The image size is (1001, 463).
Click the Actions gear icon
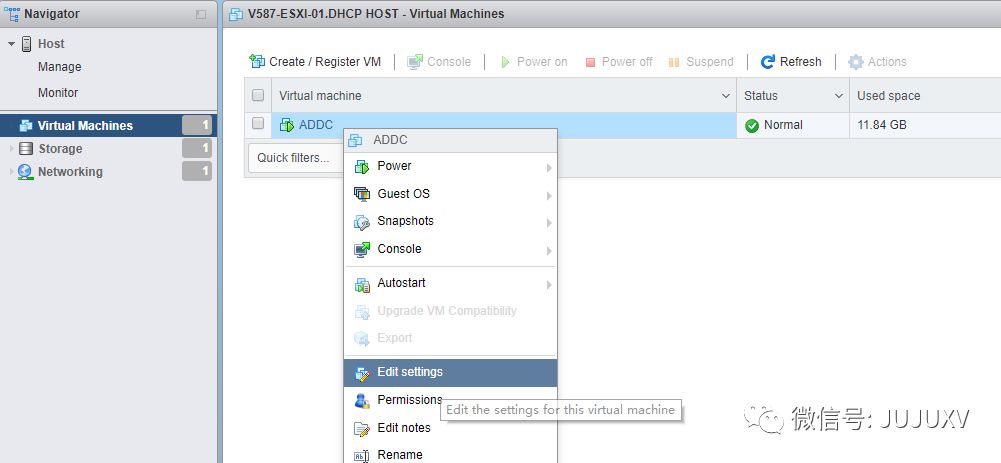pyautogui.click(x=855, y=61)
